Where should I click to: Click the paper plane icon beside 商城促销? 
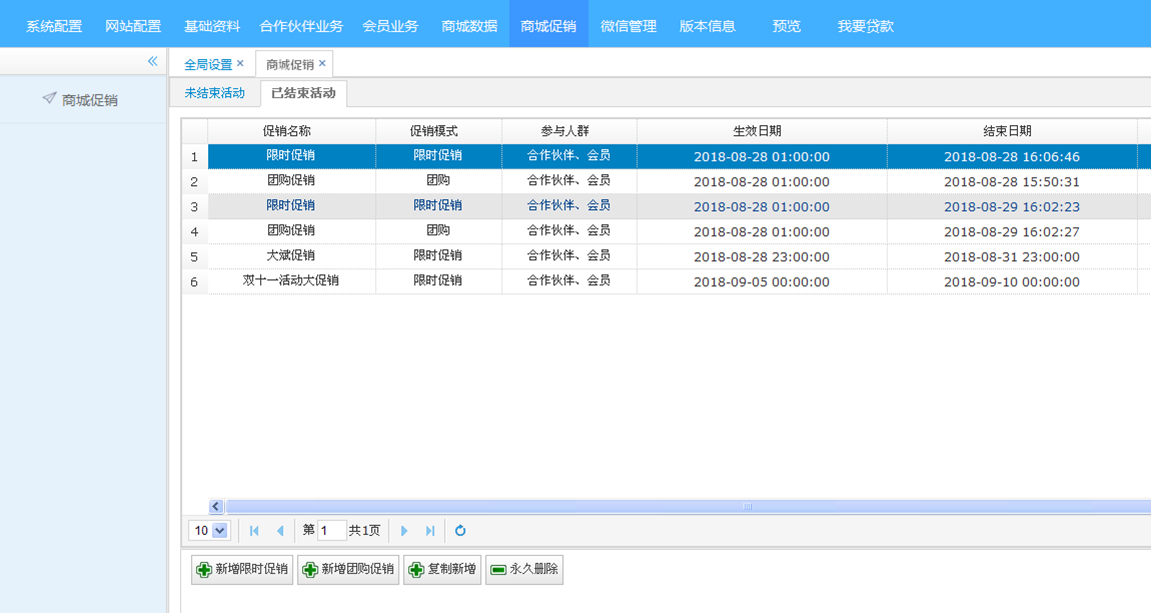click(x=49, y=98)
